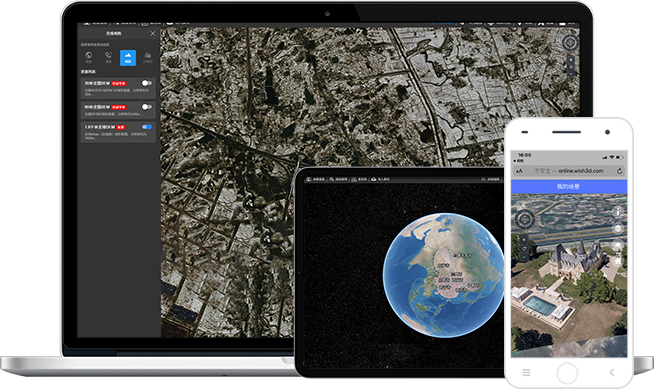Open the 我的场景 blue header on the phone
654x389 pixels.
pyautogui.click(x=569, y=187)
